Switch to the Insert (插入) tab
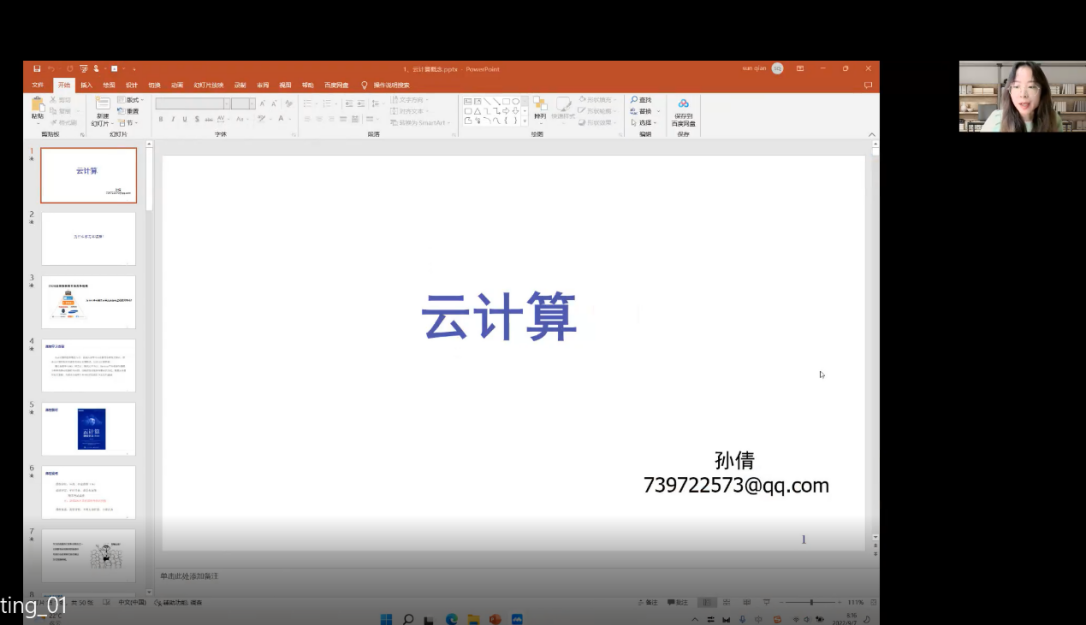 pos(86,85)
